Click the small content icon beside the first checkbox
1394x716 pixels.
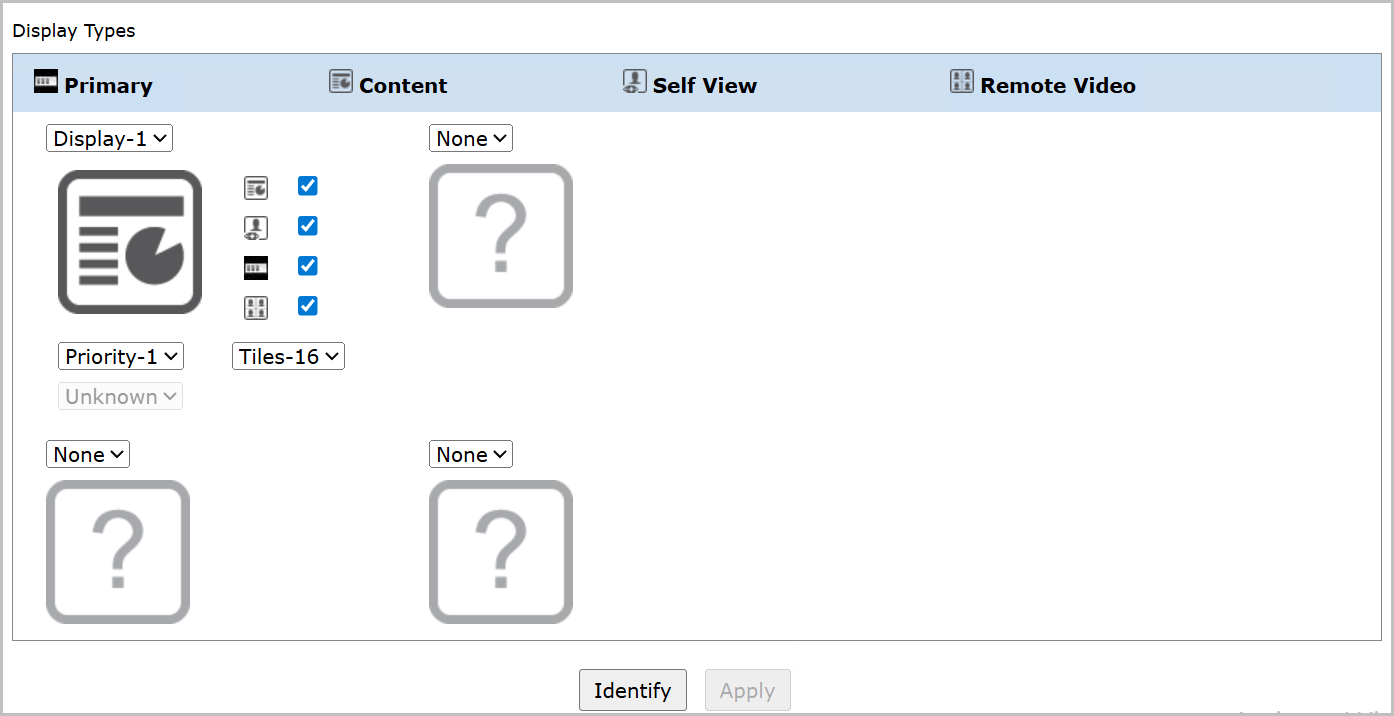pyautogui.click(x=256, y=187)
